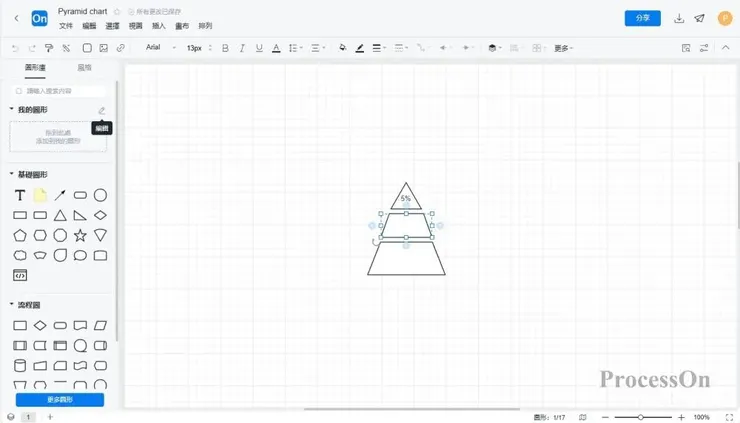Screen dimensions: 740x423
Task: Open the orange user avatar
Action: click(724, 18)
